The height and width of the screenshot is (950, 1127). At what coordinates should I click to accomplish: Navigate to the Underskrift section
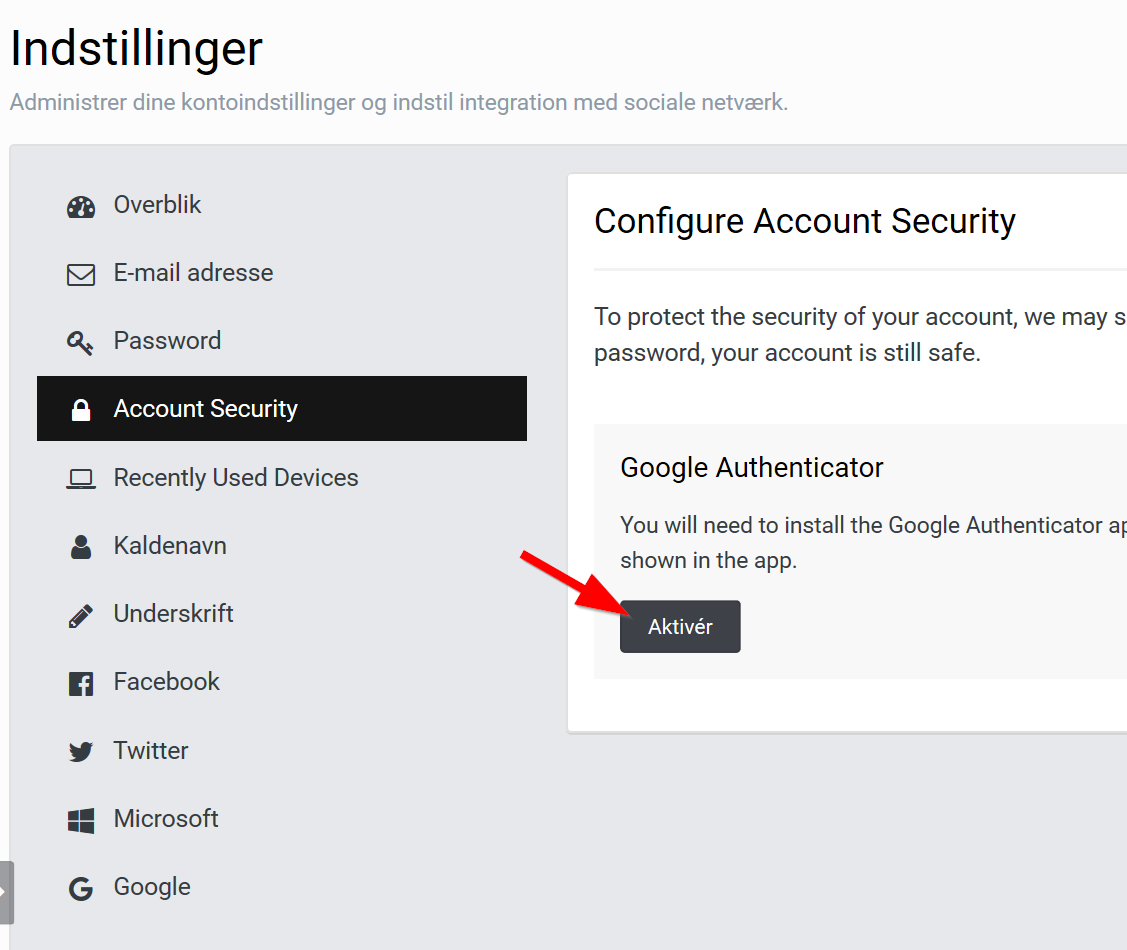pos(173,614)
